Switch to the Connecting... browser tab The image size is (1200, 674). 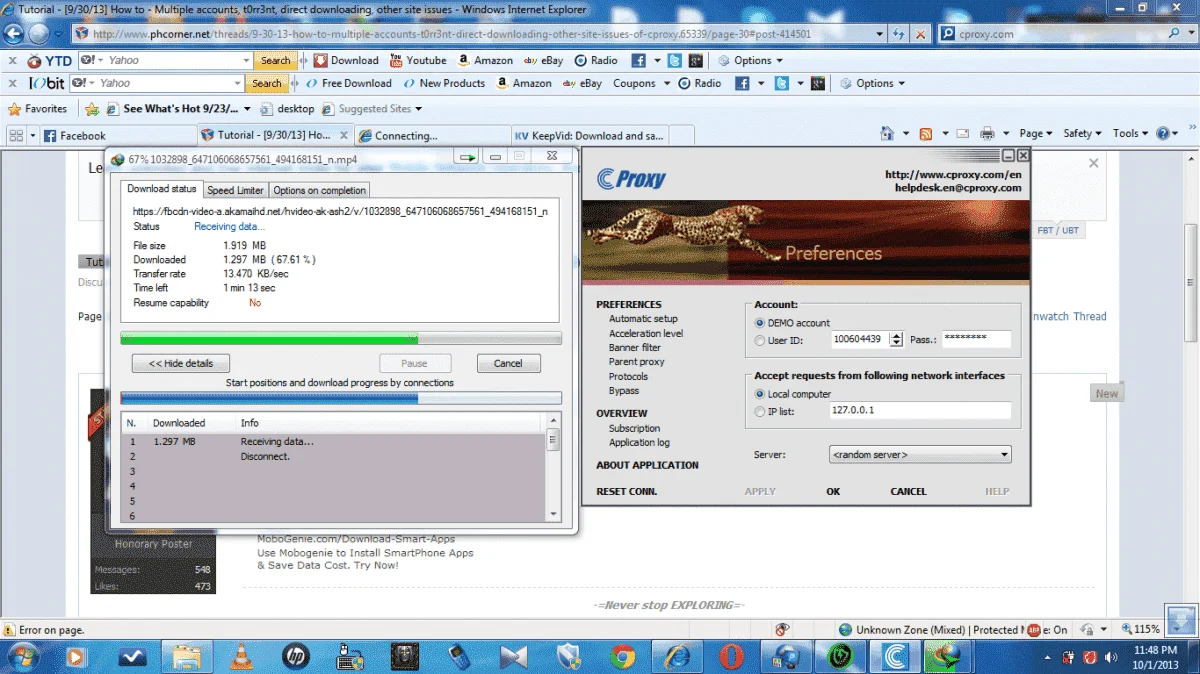coord(432,135)
